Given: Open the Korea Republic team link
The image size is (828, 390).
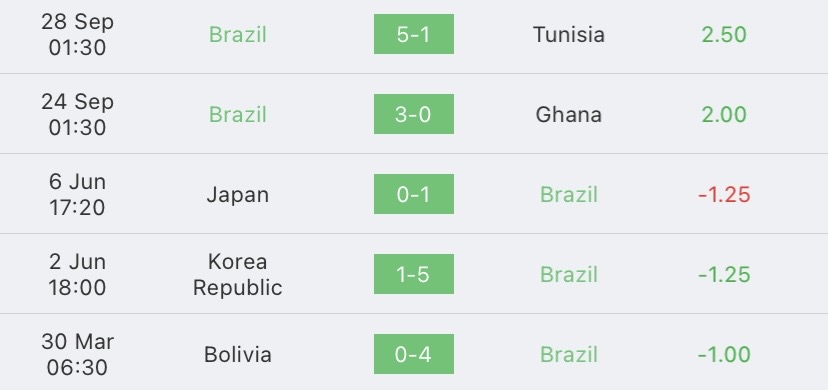Looking at the screenshot, I should (x=238, y=274).
